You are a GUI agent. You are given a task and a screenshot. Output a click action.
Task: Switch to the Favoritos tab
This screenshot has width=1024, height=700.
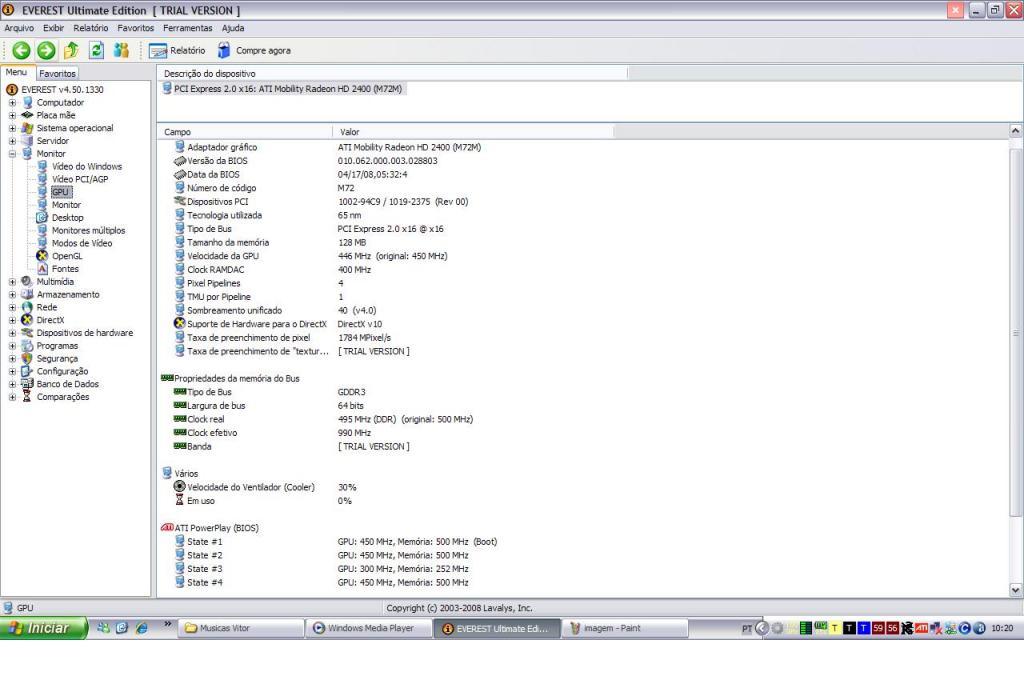pyautogui.click(x=57, y=74)
